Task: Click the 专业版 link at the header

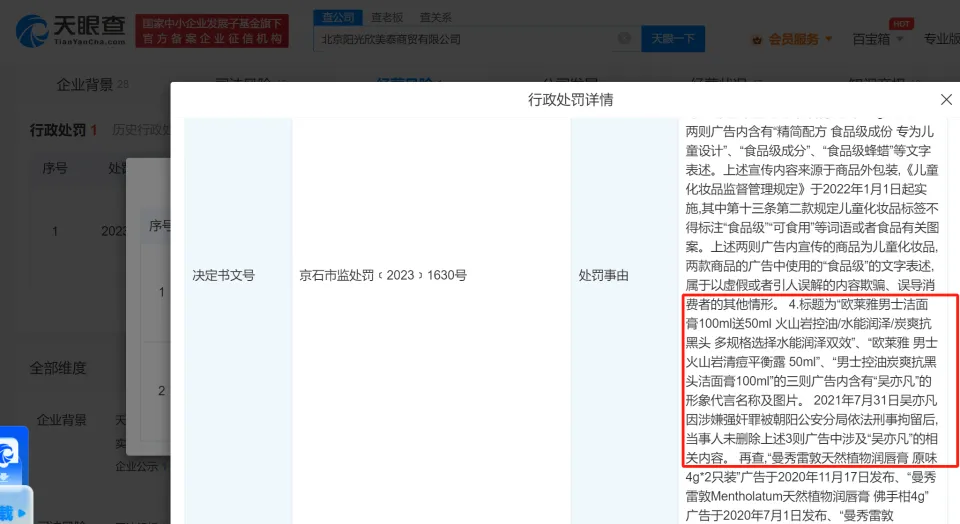Action: tap(942, 39)
